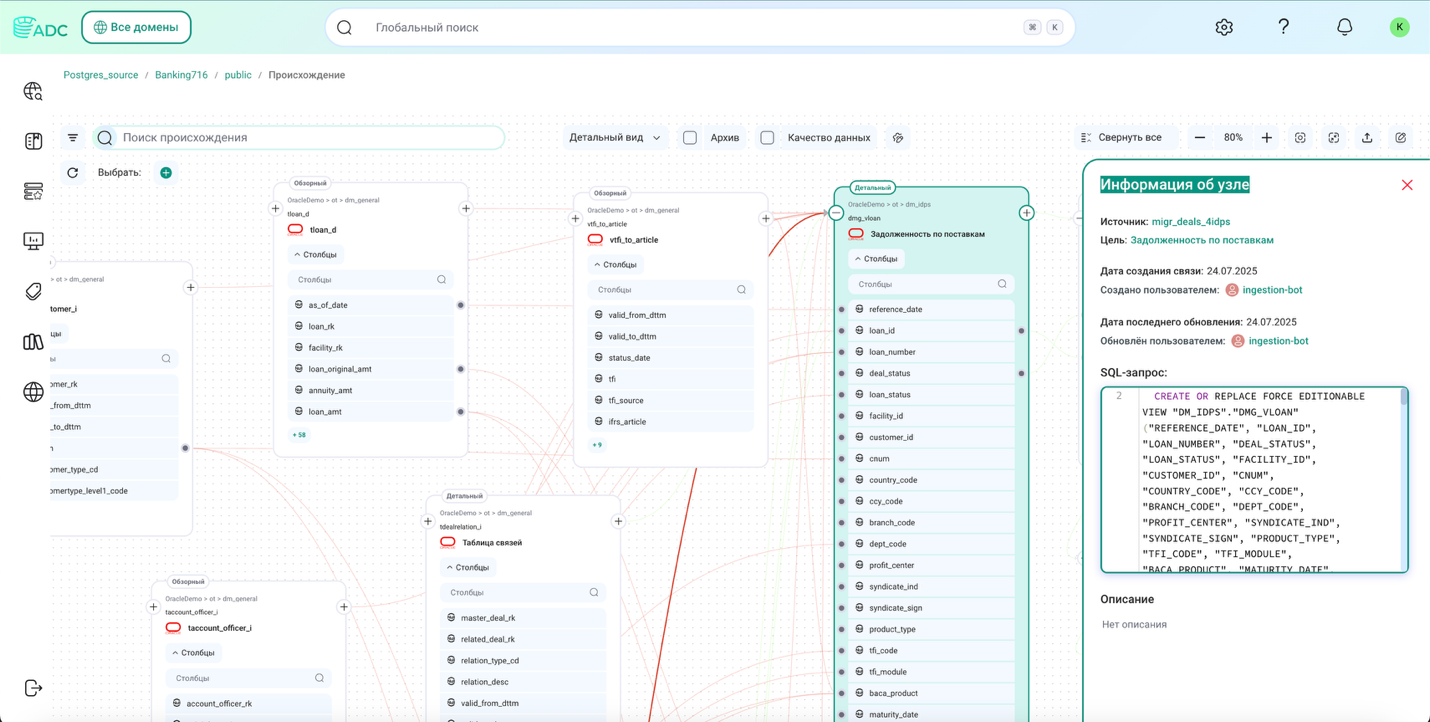Open Postgres_source breadcrumb
Viewport: 1430px width, 722px height.
(x=101, y=75)
